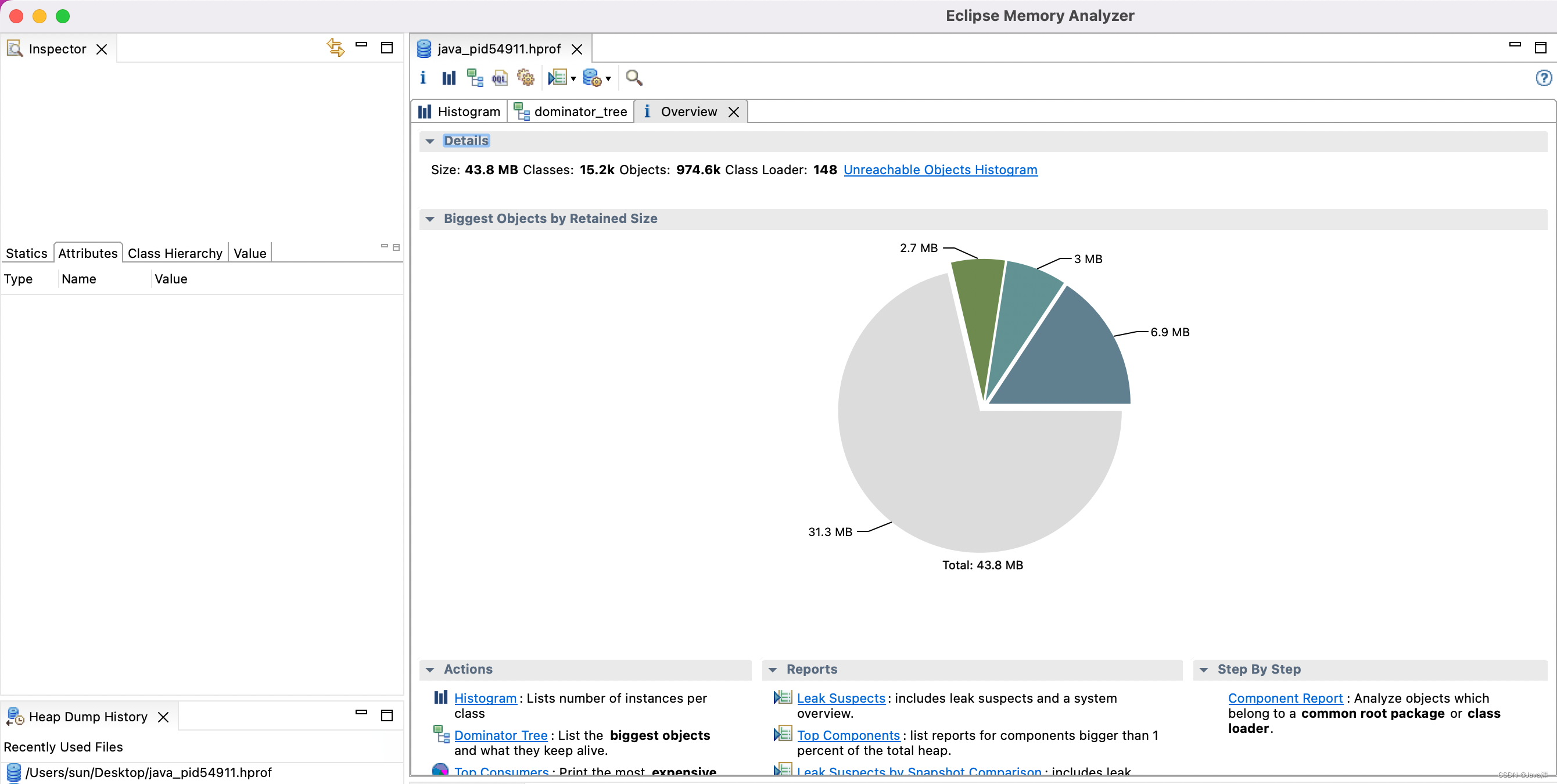
Task: Expand the Actions section chevron
Action: (x=431, y=668)
